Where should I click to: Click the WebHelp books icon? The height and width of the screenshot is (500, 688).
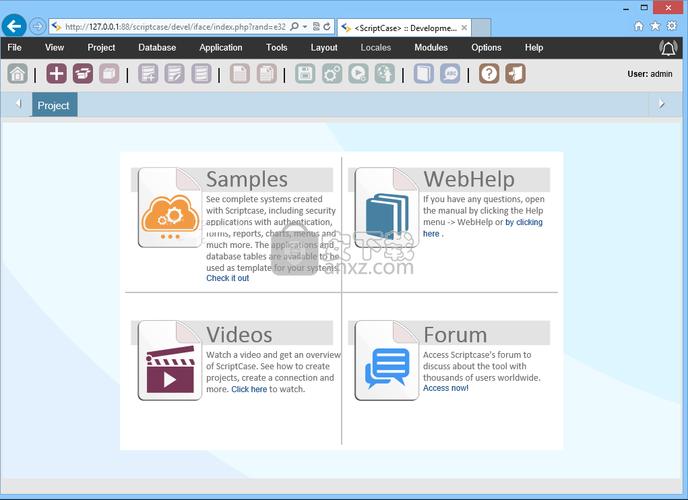pos(387,208)
